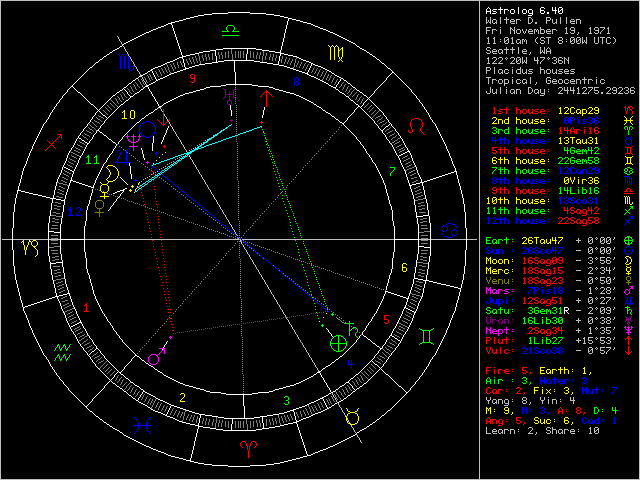Click the Capricorn glyph on the outer wheel
The image size is (640, 480).
[x=30, y=248]
